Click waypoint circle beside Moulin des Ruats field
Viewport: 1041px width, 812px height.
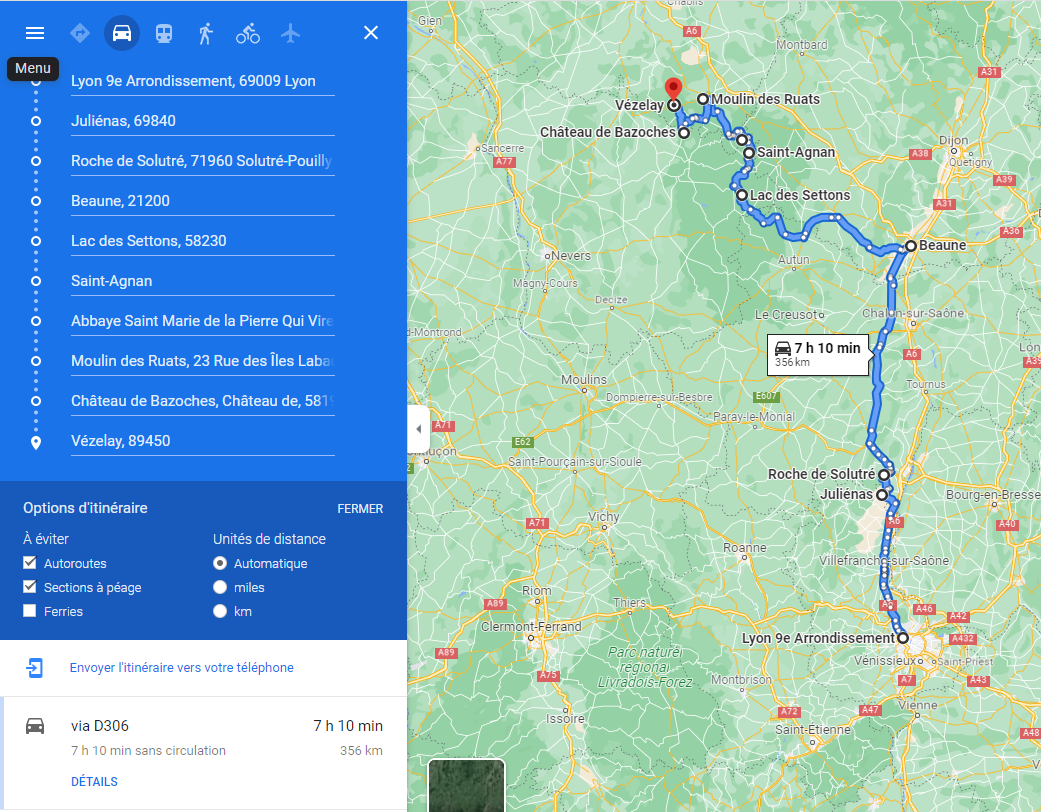[36, 361]
